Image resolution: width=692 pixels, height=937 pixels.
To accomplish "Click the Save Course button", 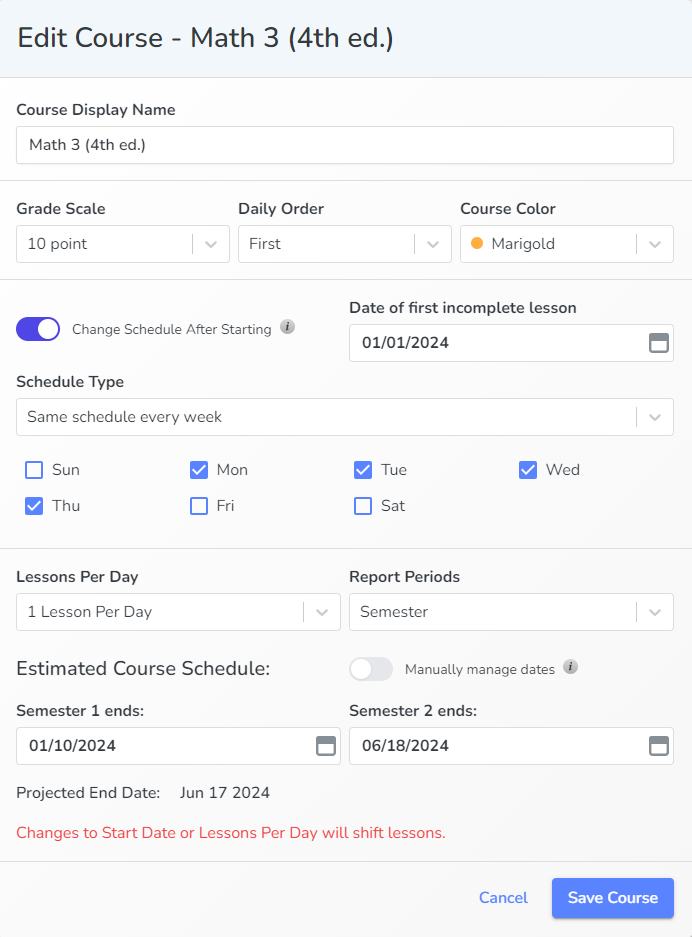I will point(613,898).
